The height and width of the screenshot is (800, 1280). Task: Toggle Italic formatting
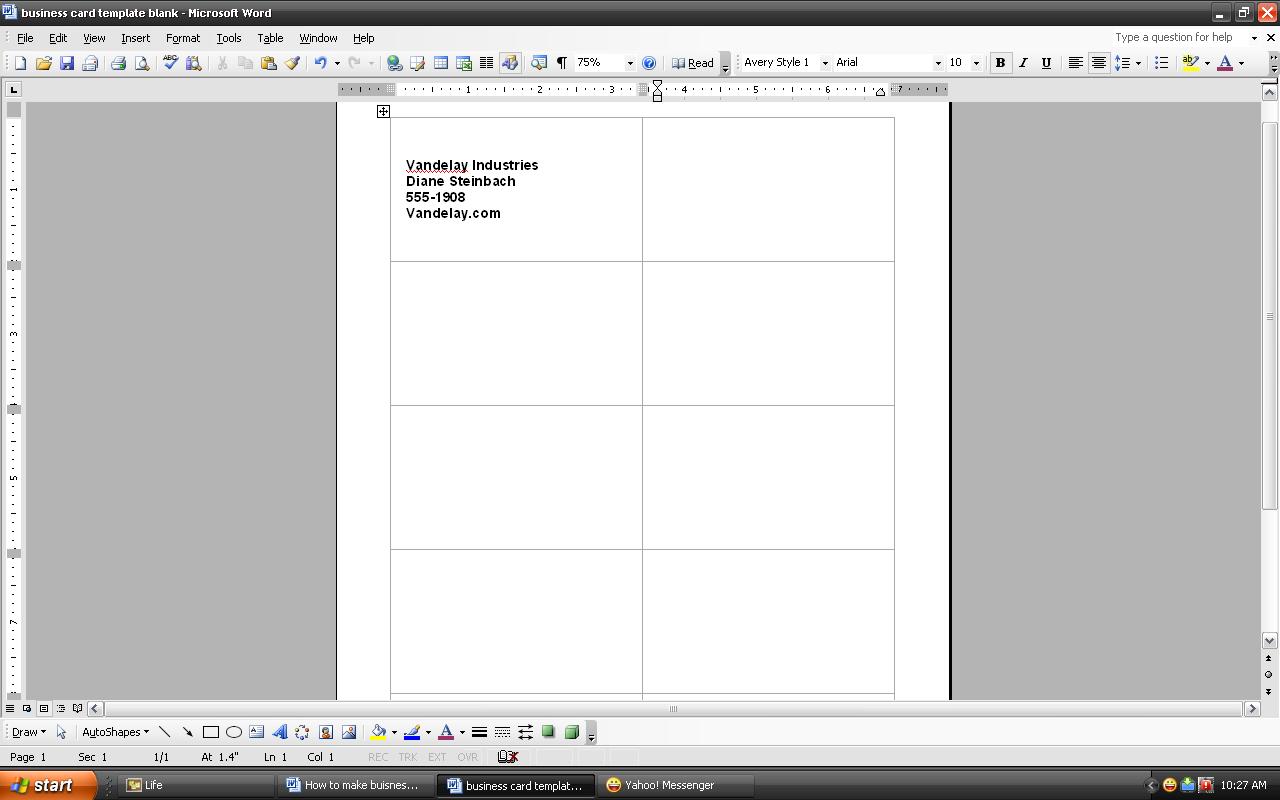pos(1022,63)
